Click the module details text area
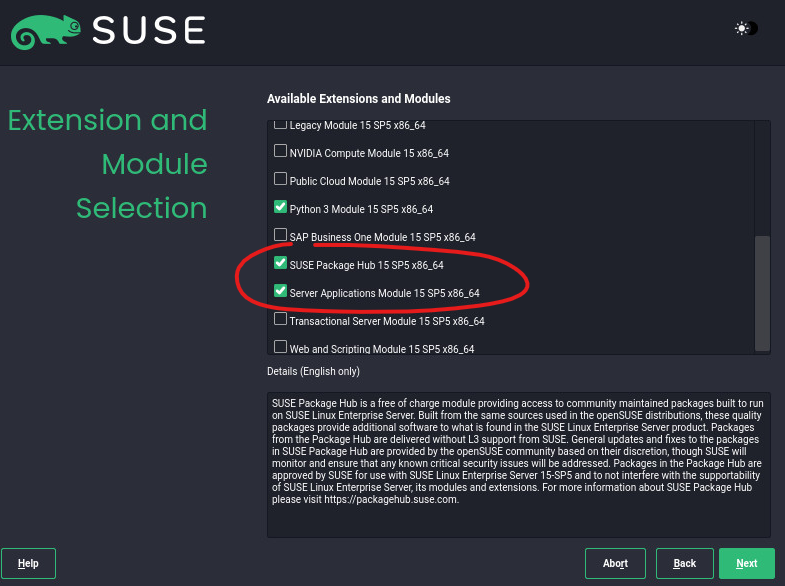 [518, 464]
